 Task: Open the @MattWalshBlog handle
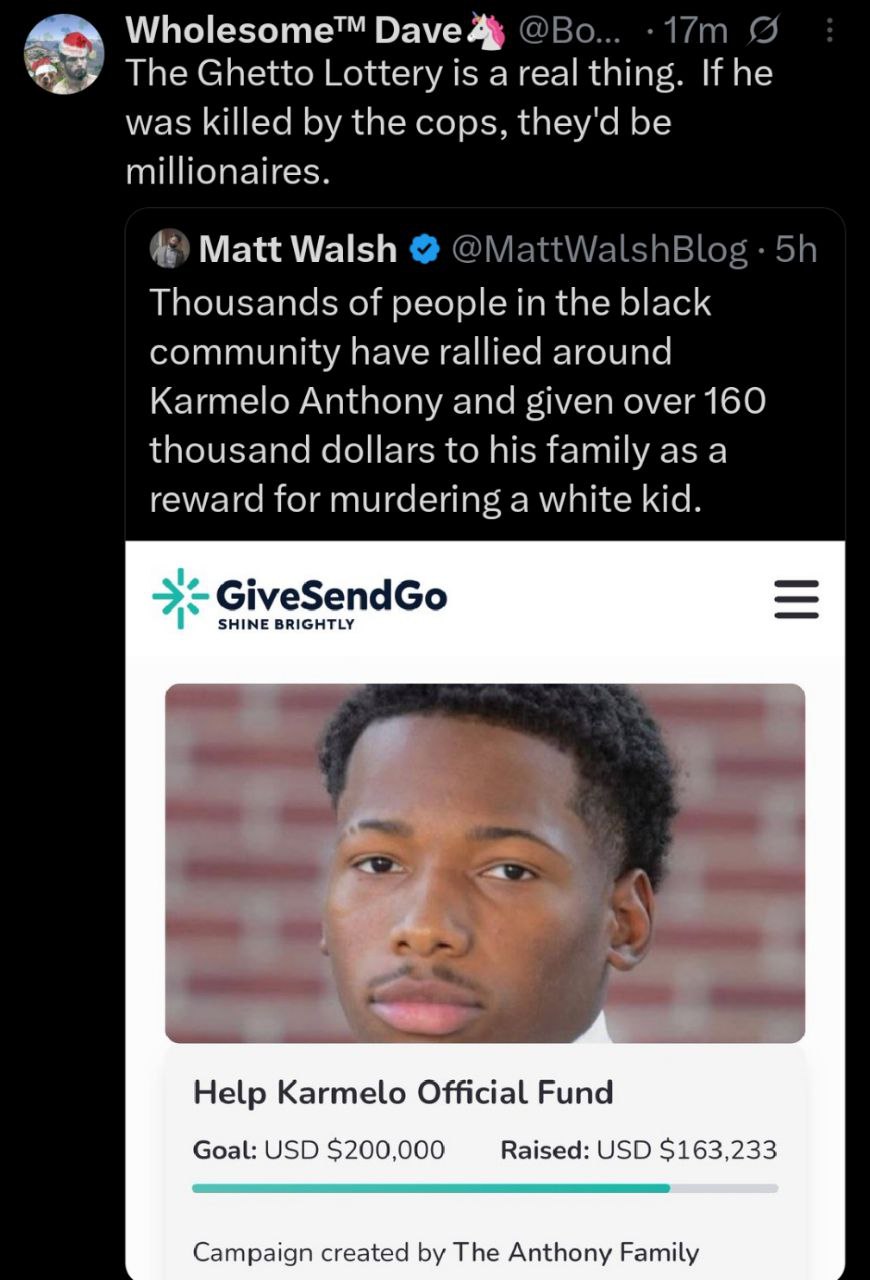click(601, 250)
